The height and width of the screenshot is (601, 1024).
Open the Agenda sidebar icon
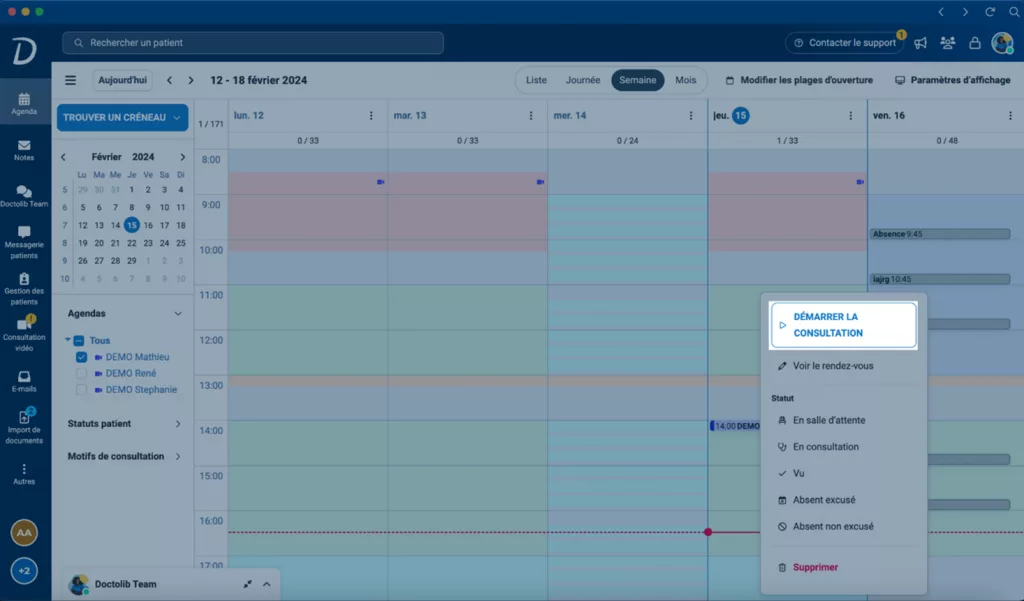[x=24, y=103]
